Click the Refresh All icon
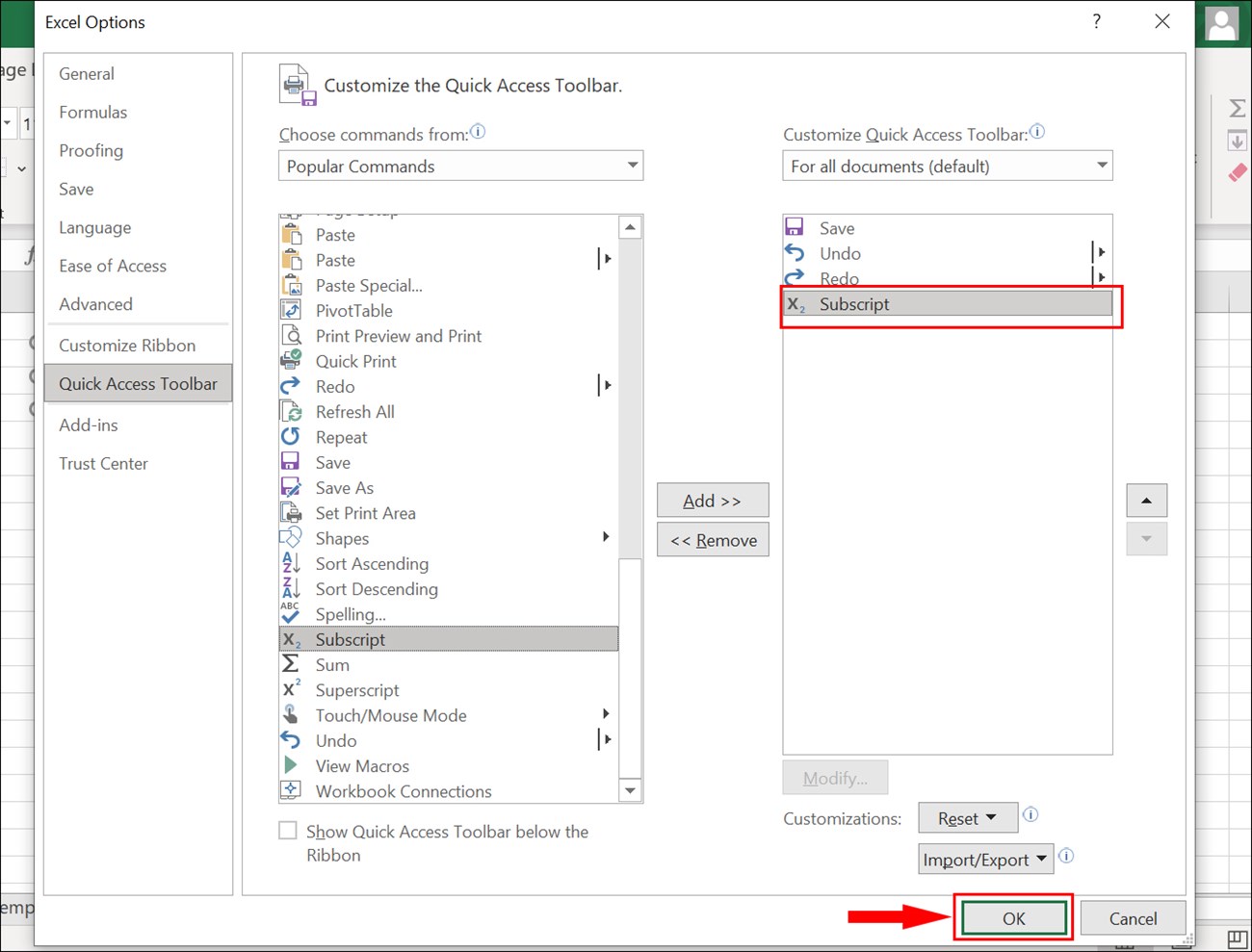Viewport: 1252px width, 952px height. (291, 411)
